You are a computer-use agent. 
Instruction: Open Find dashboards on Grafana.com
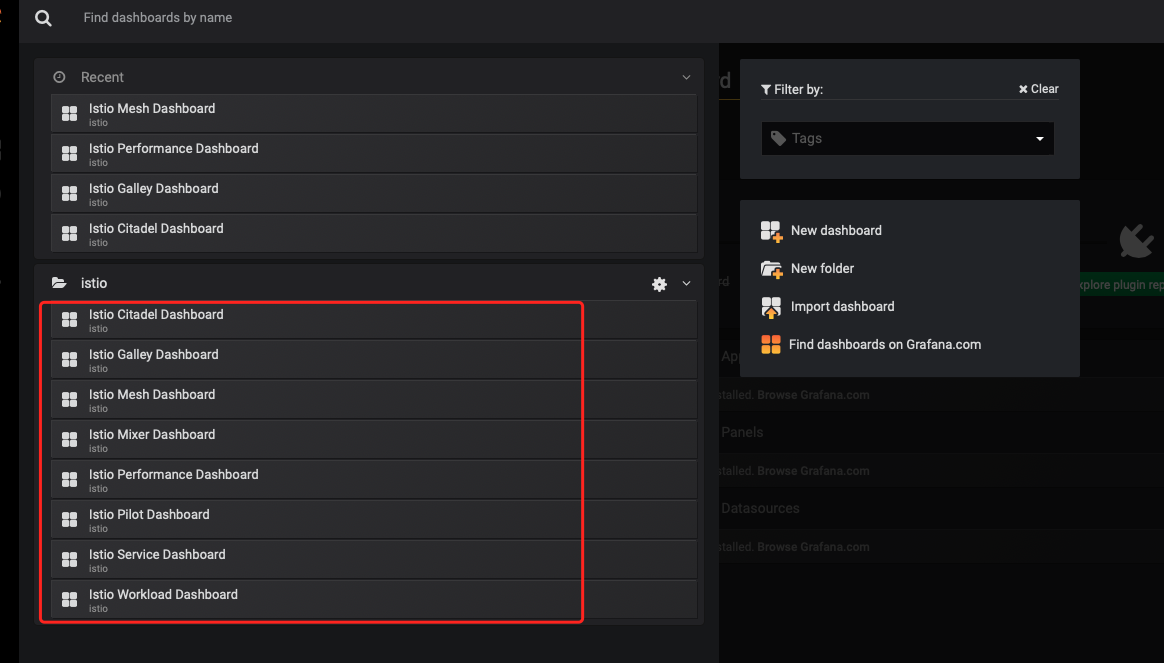(x=885, y=344)
